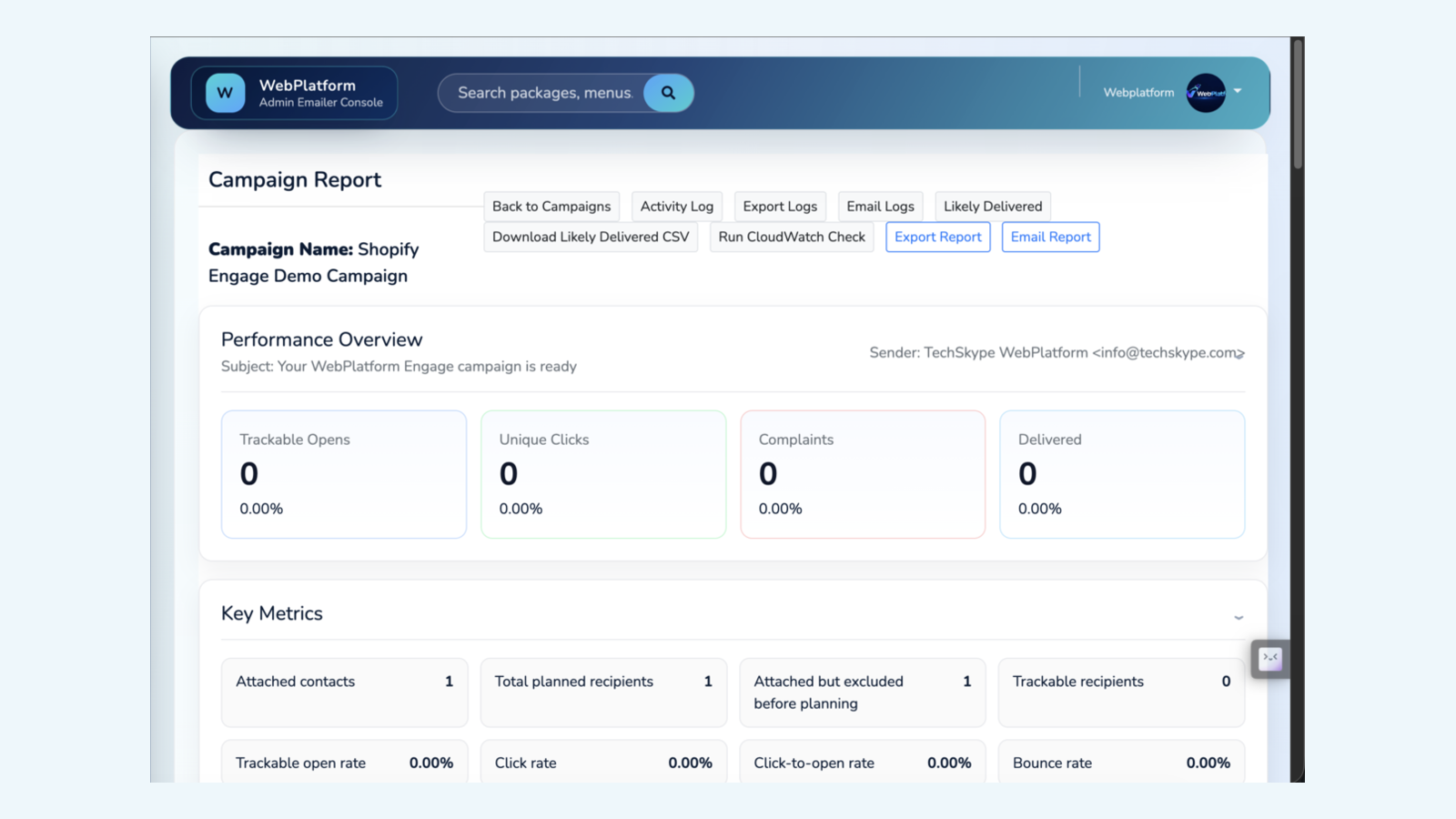Click the Performance Overview heading

coord(322,339)
